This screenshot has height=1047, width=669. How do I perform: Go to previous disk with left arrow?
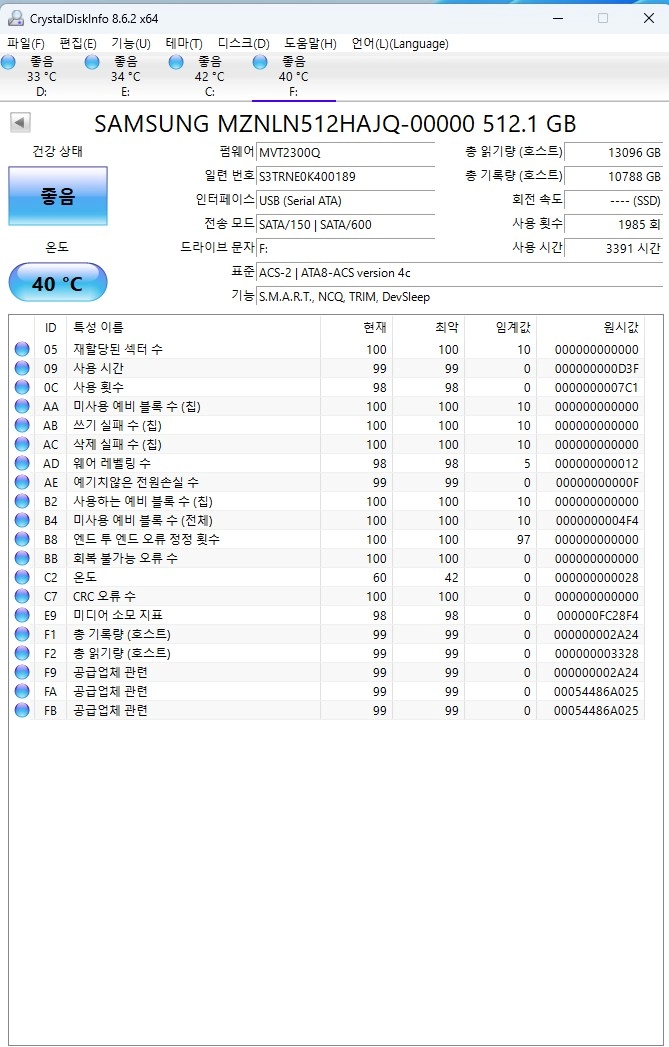click(x=20, y=122)
